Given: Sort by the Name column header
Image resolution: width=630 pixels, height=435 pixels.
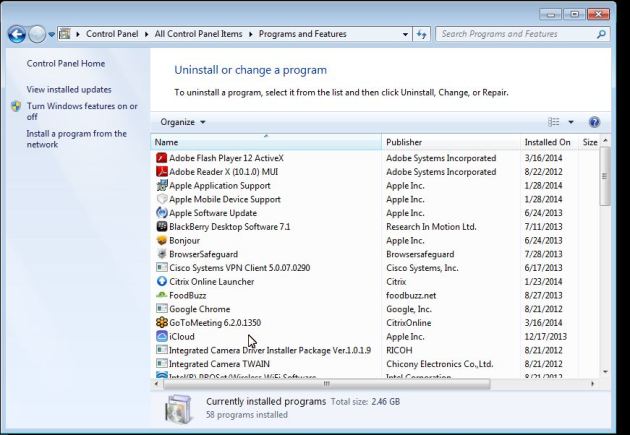Looking at the screenshot, I should pos(266,142).
